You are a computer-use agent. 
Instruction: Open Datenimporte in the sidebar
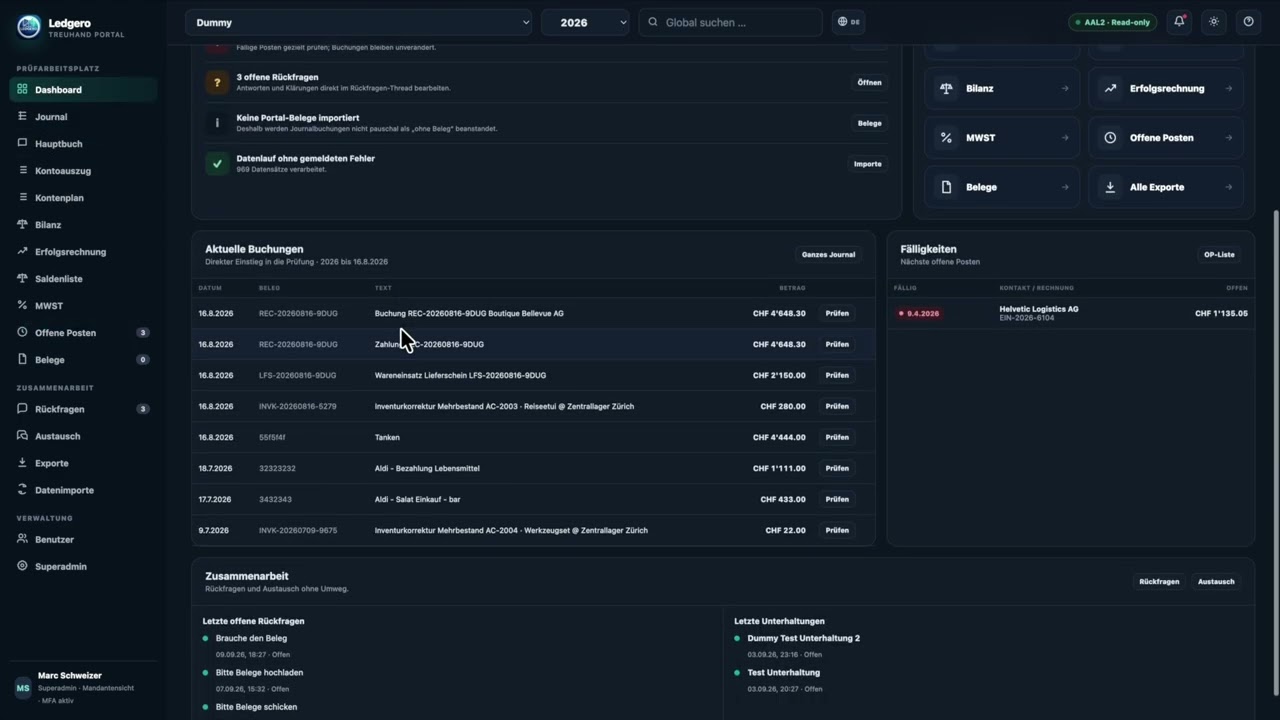[83, 490]
